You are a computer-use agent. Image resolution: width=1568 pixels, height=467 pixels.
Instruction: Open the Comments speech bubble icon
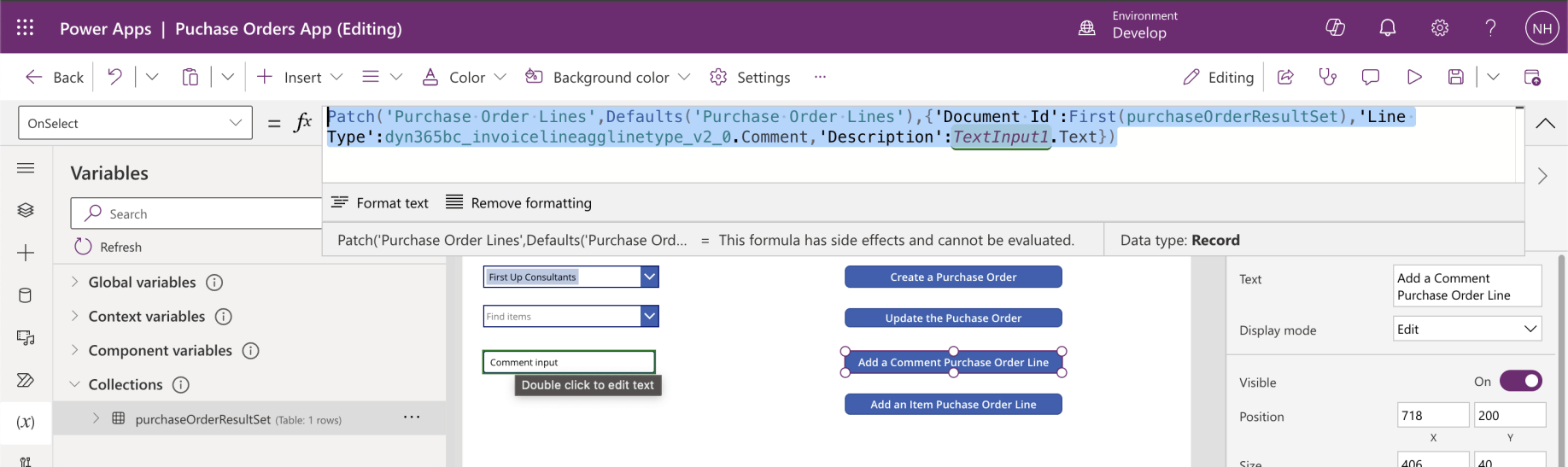tap(1371, 77)
